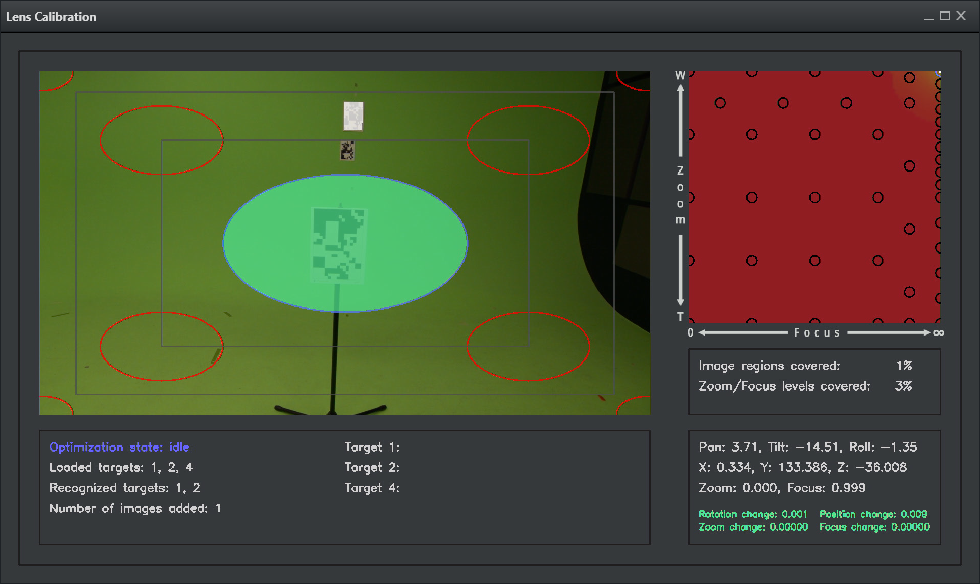Click the large marker inside green ellipse

339,244
